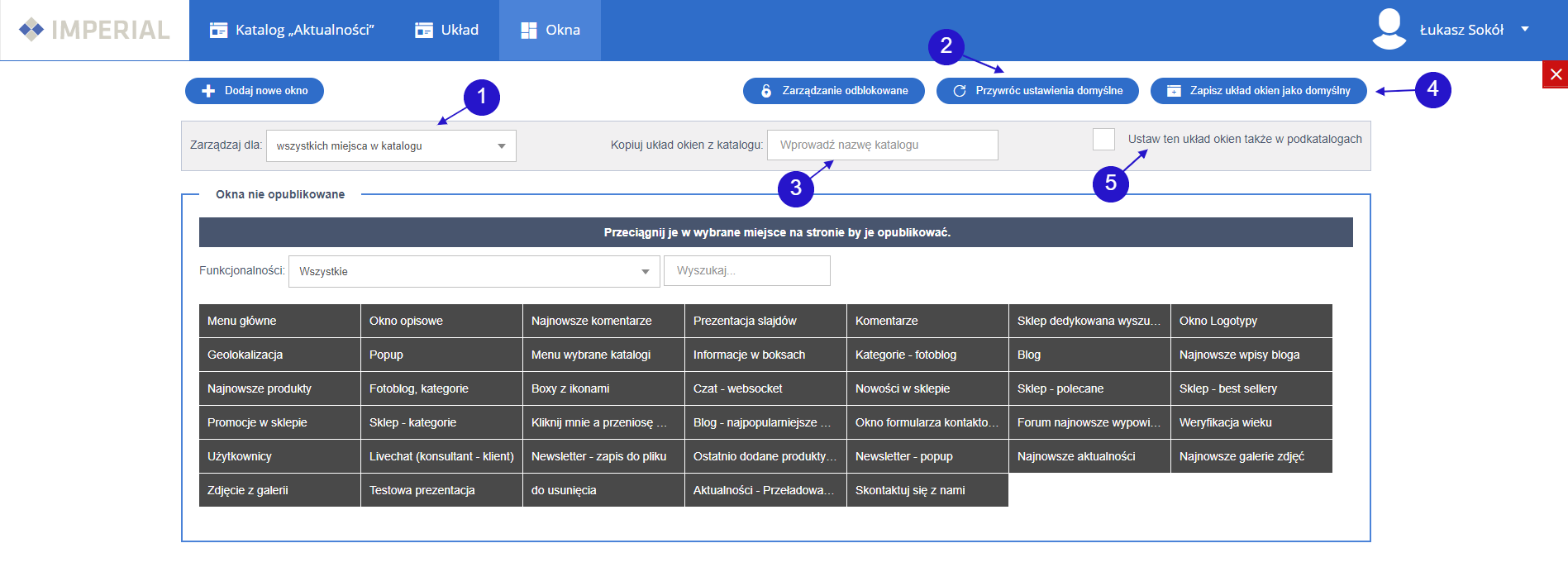Select the Menu główne window tile

[x=279, y=321]
